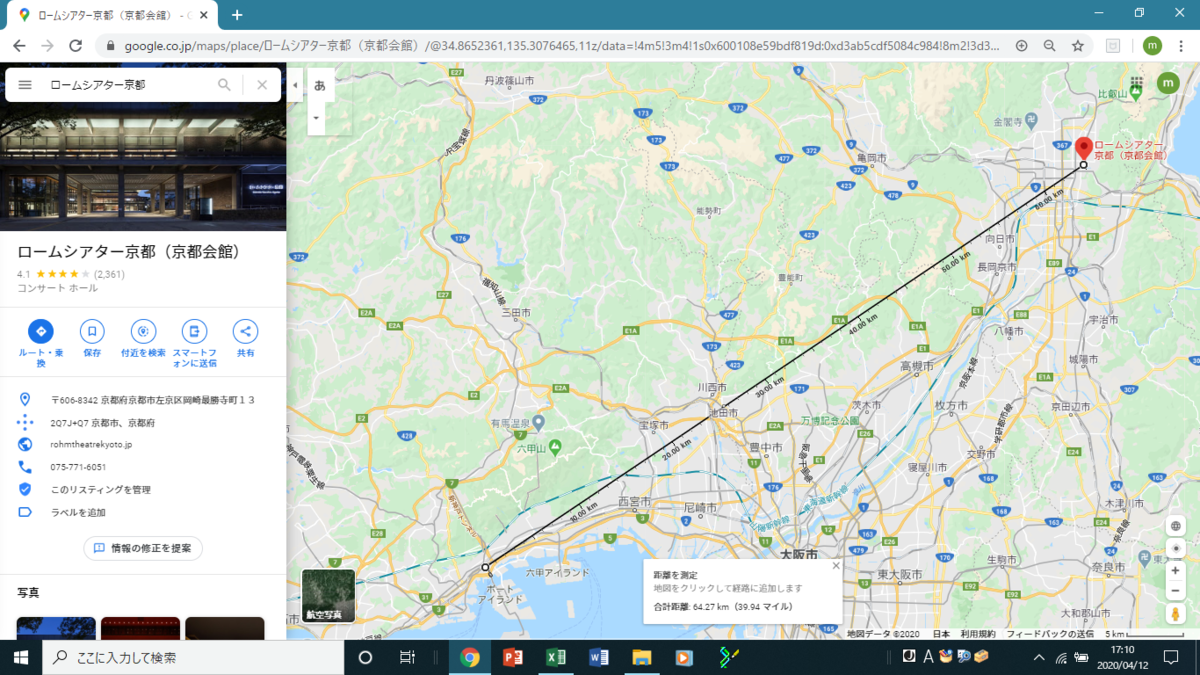Open Word from the taskbar
This screenshot has height=675, width=1200.
(x=599, y=657)
